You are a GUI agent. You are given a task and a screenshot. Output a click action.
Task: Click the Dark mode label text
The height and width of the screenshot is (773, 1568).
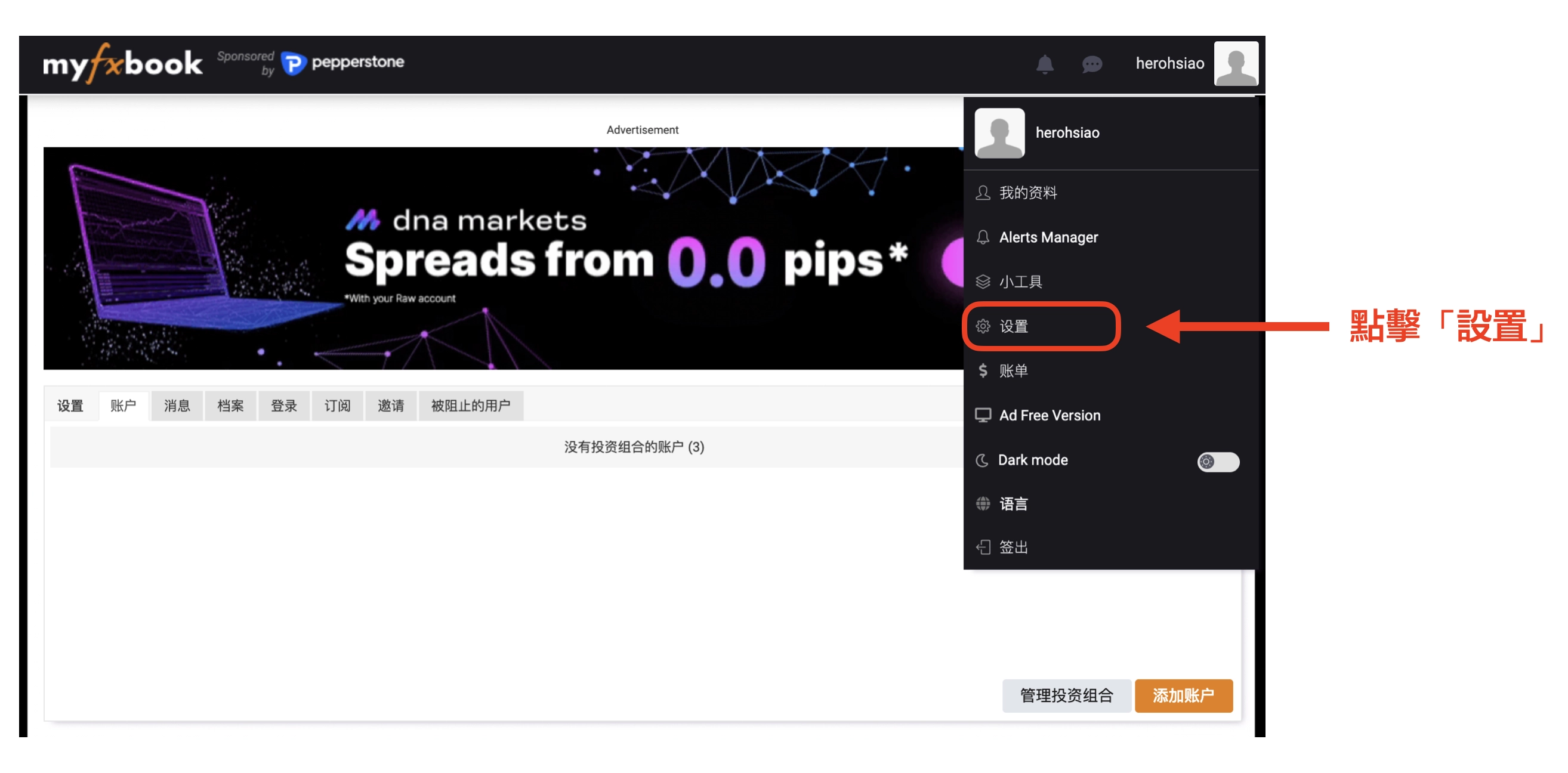[1032, 460]
